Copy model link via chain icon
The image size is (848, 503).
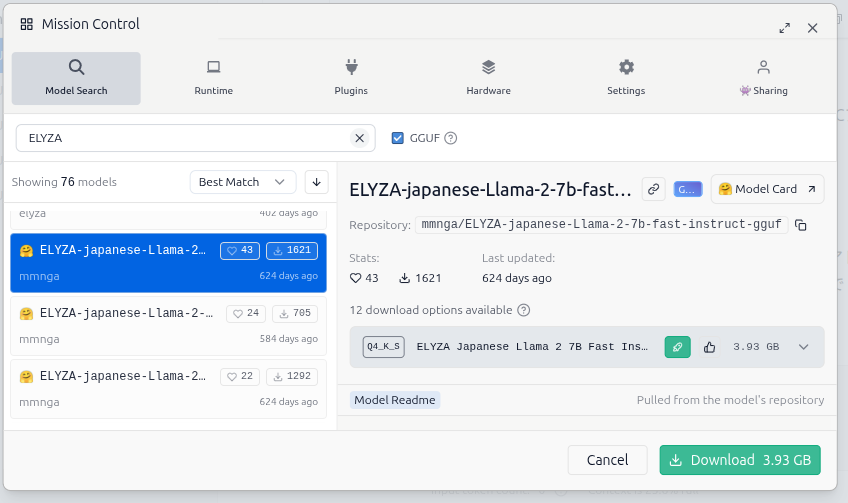pos(653,188)
